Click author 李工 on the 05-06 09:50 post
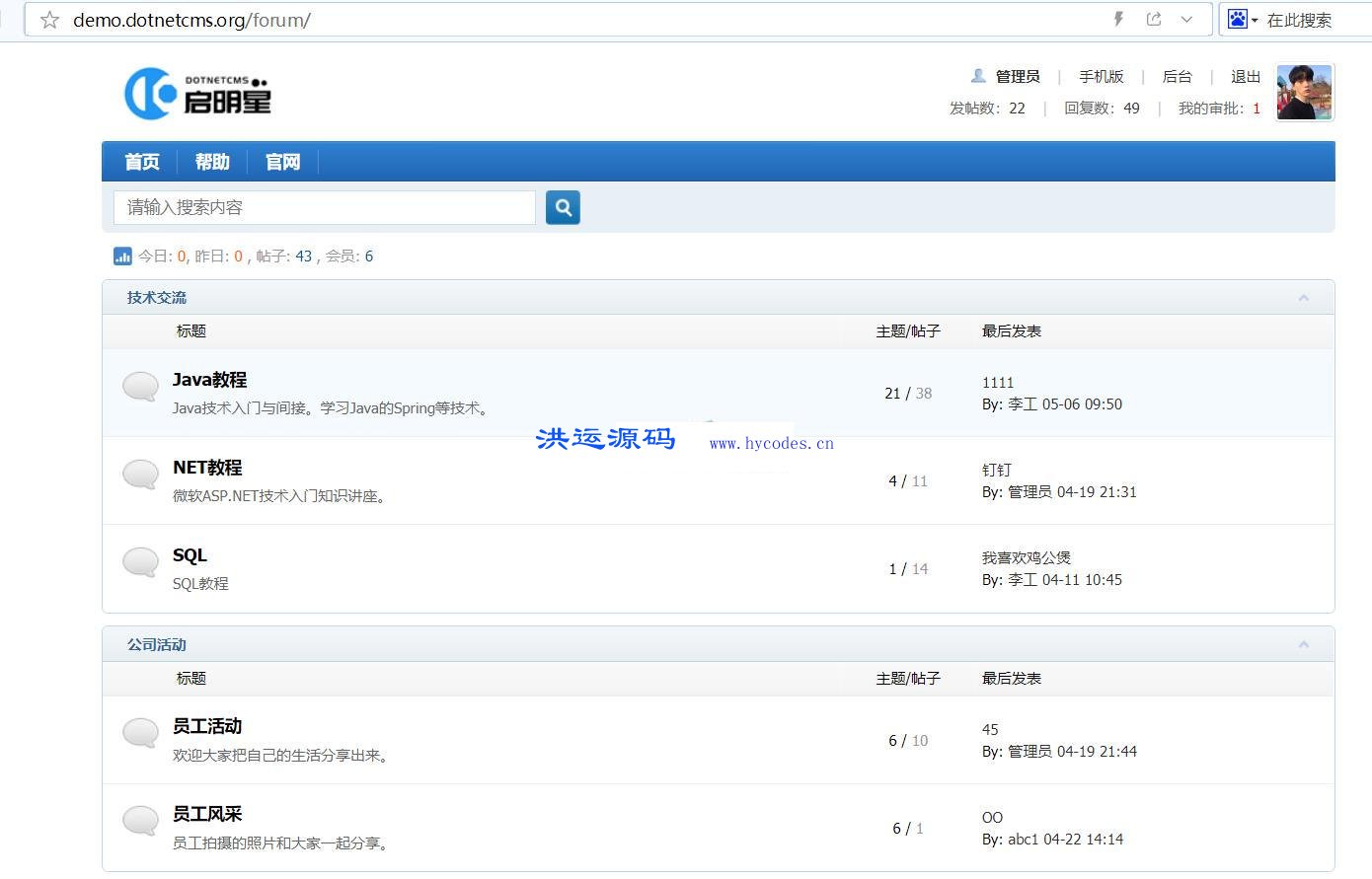Viewport: 1372px width, 879px height. [x=1023, y=404]
